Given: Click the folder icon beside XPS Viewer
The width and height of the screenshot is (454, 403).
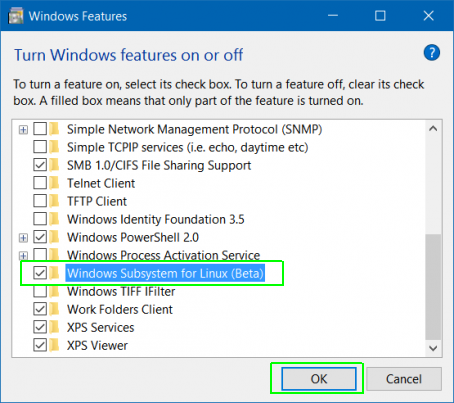Looking at the screenshot, I should click(x=54, y=345).
